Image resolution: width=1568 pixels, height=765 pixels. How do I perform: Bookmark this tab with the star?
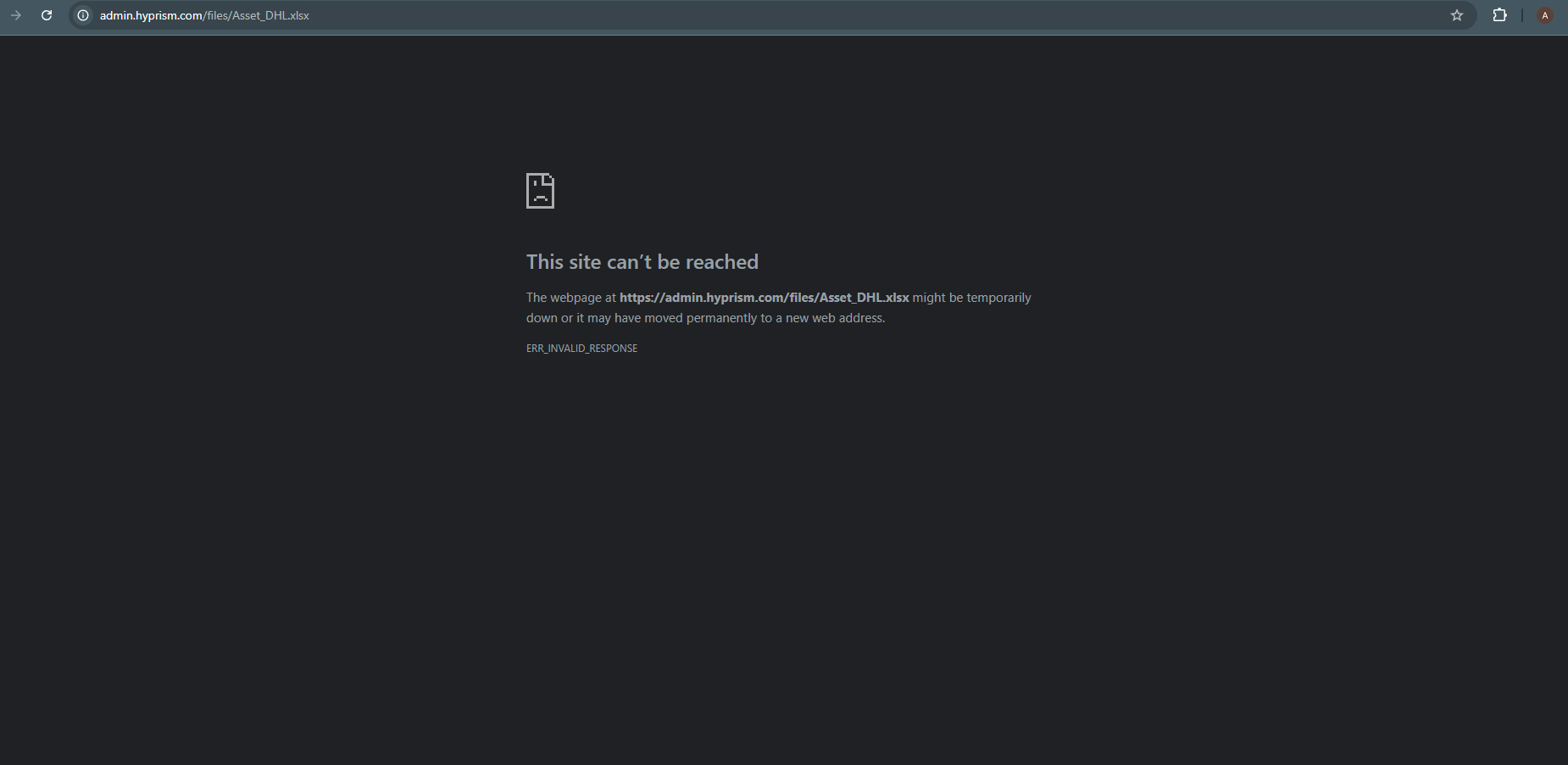pyautogui.click(x=1457, y=15)
